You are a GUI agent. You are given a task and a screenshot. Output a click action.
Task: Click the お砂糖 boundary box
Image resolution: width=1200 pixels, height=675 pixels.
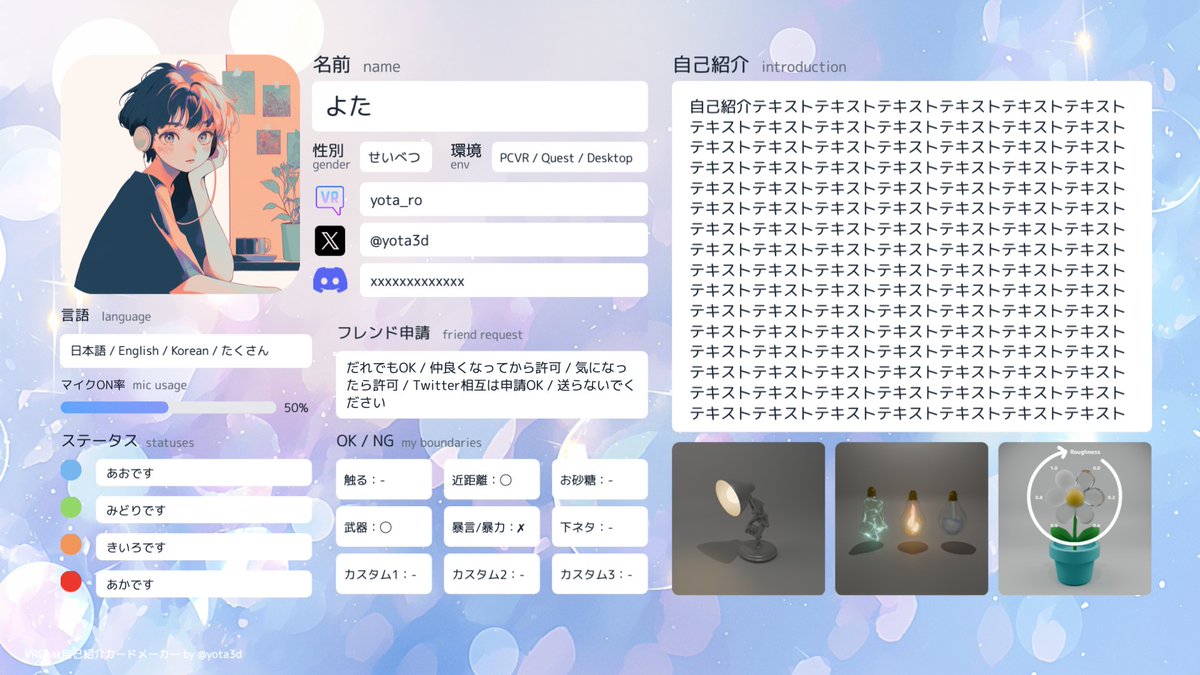(600, 480)
